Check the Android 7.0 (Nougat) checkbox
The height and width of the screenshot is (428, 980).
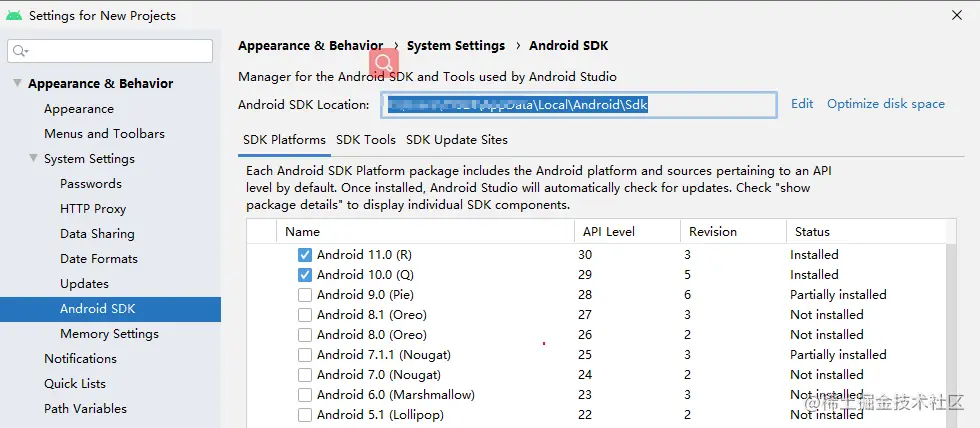[x=305, y=375]
